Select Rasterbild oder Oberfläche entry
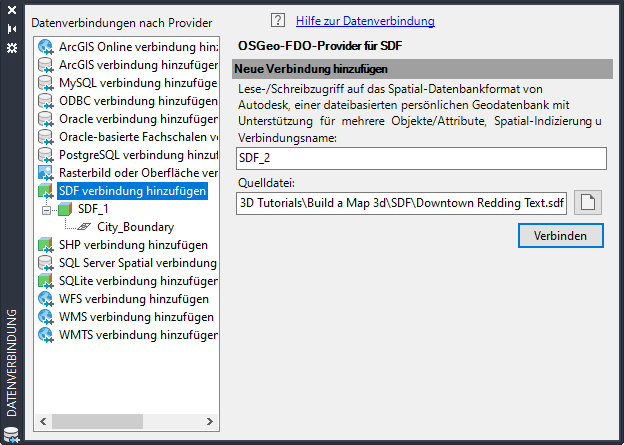The height and width of the screenshot is (445, 624). (x=138, y=173)
